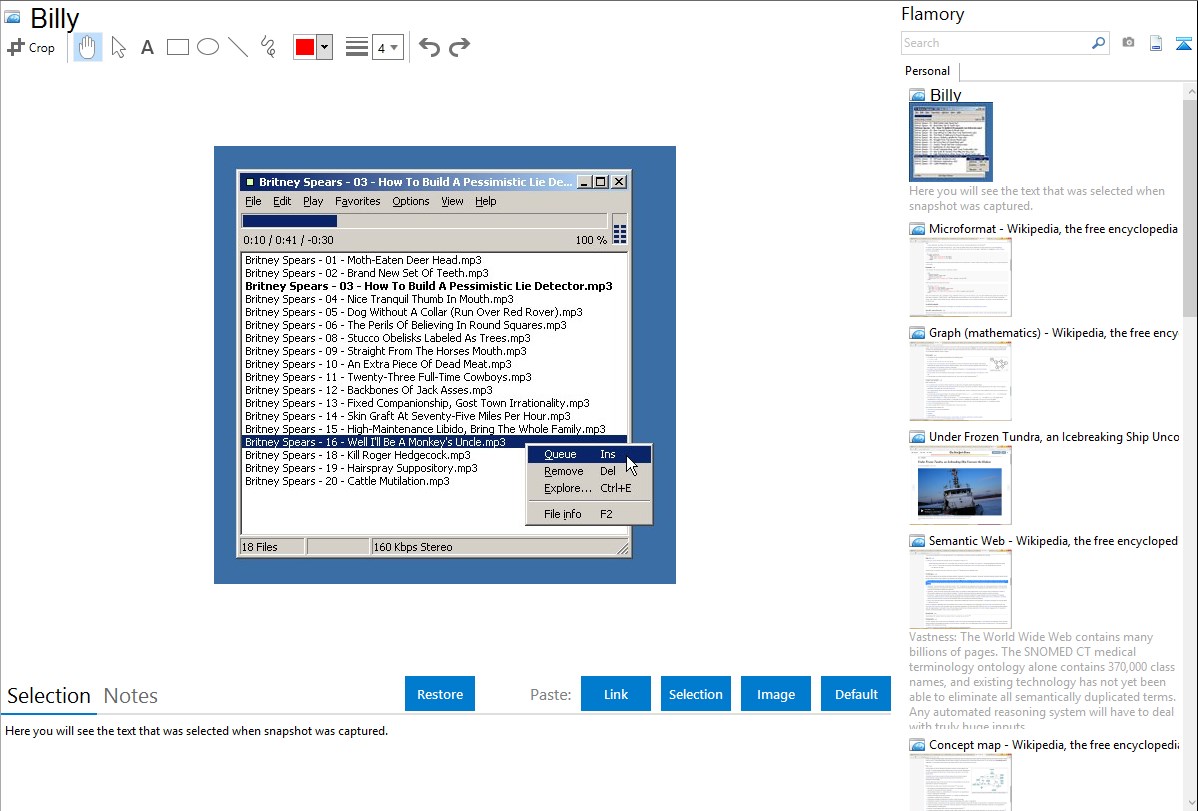The width and height of the screenshot is (1198, 811).
Task: Select the Crop tool
Action: 31,47
